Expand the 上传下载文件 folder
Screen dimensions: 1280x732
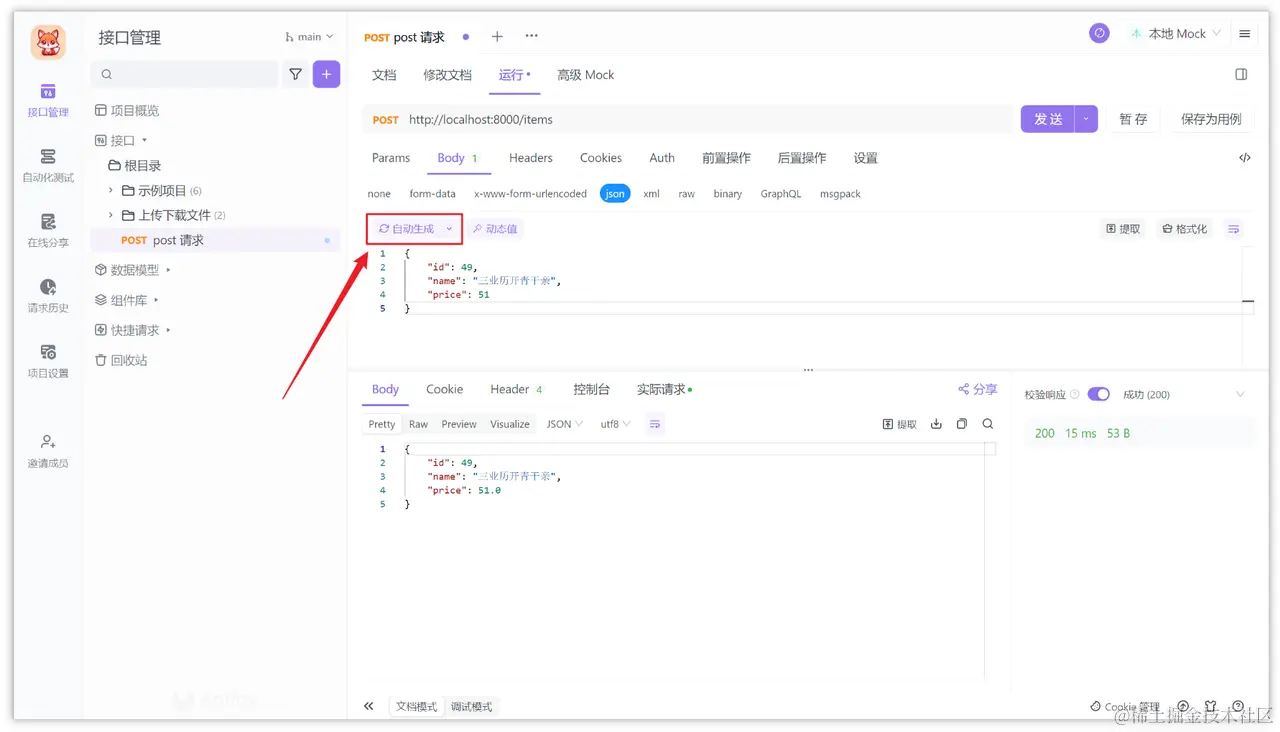[111, 215]
